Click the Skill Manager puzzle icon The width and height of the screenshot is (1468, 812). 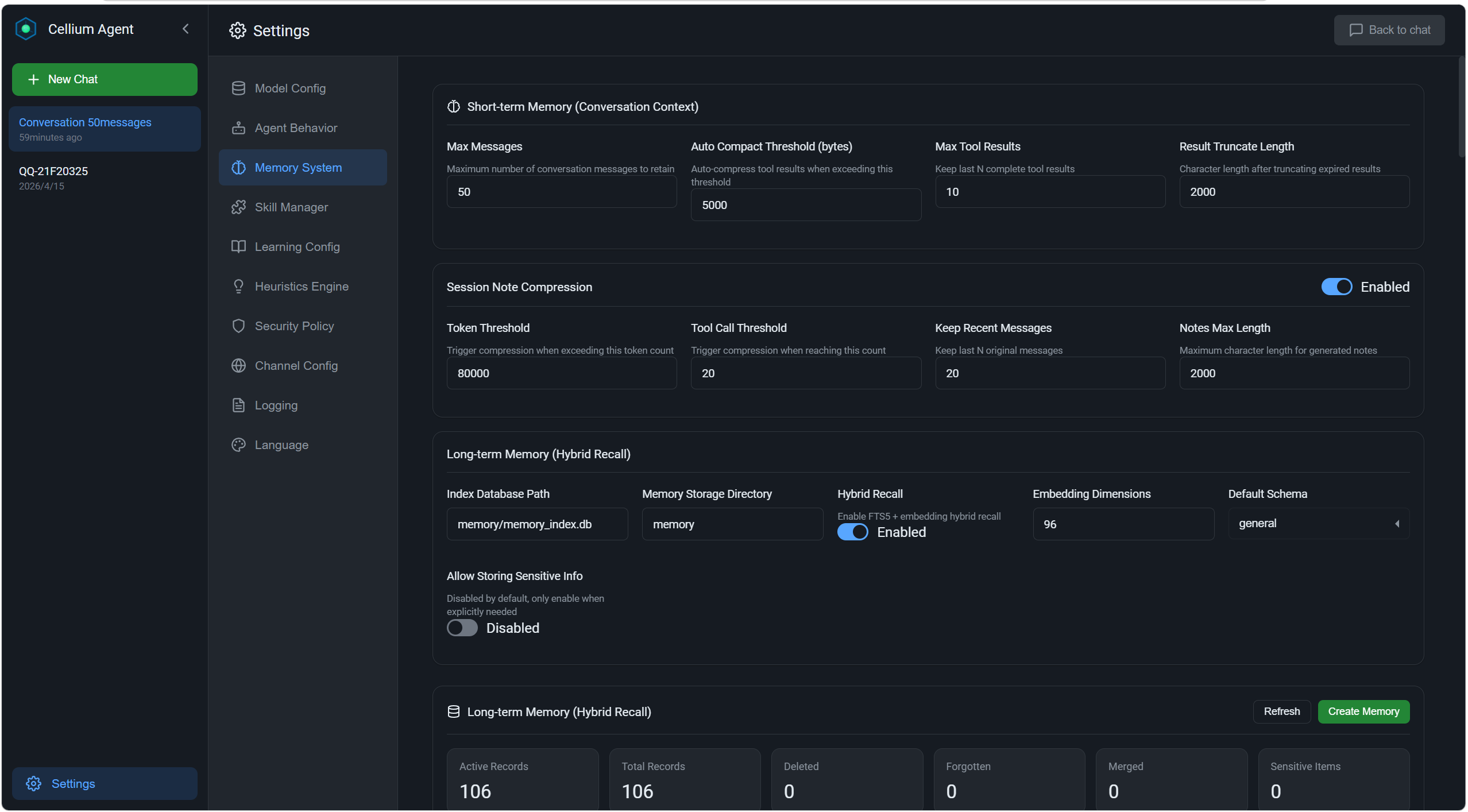238,207
